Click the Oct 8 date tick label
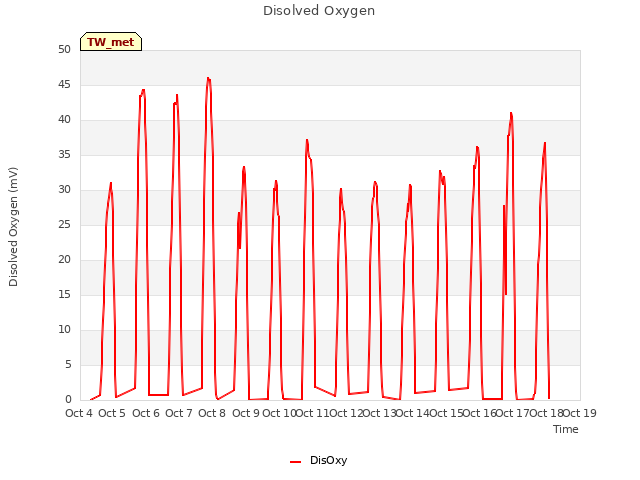 [212, 413]
